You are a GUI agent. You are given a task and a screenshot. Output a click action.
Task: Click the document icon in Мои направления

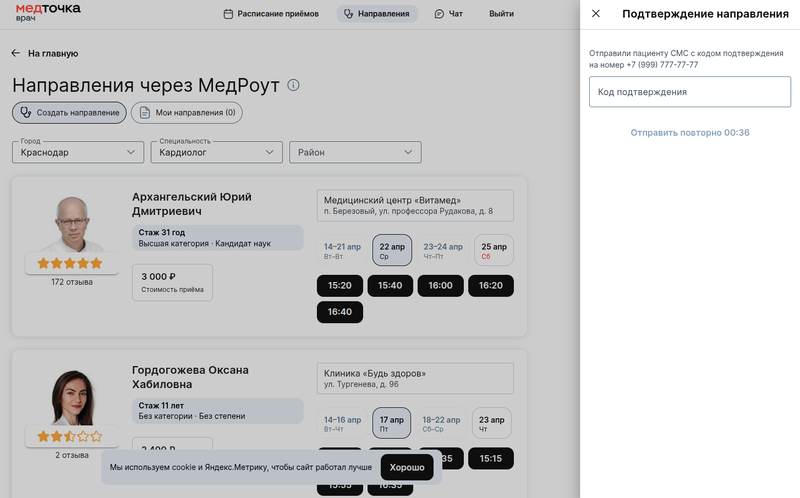click(x=145, y=113)
